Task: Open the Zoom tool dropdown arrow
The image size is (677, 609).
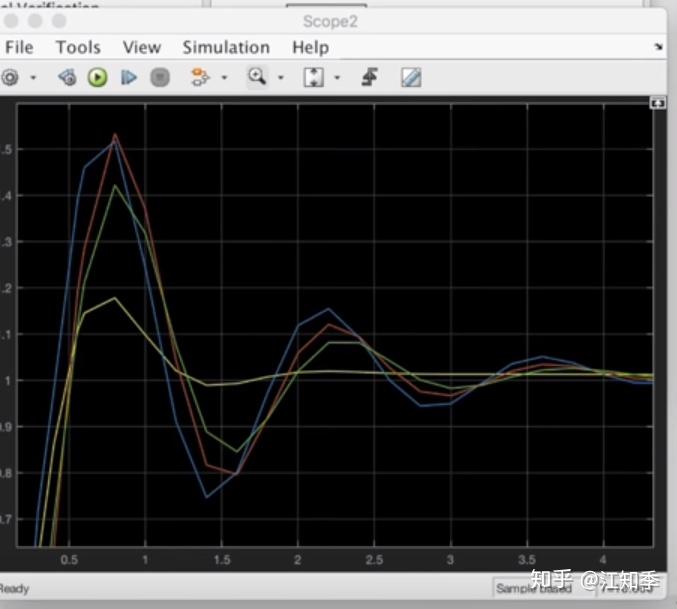Action: [x=281, y=78]
